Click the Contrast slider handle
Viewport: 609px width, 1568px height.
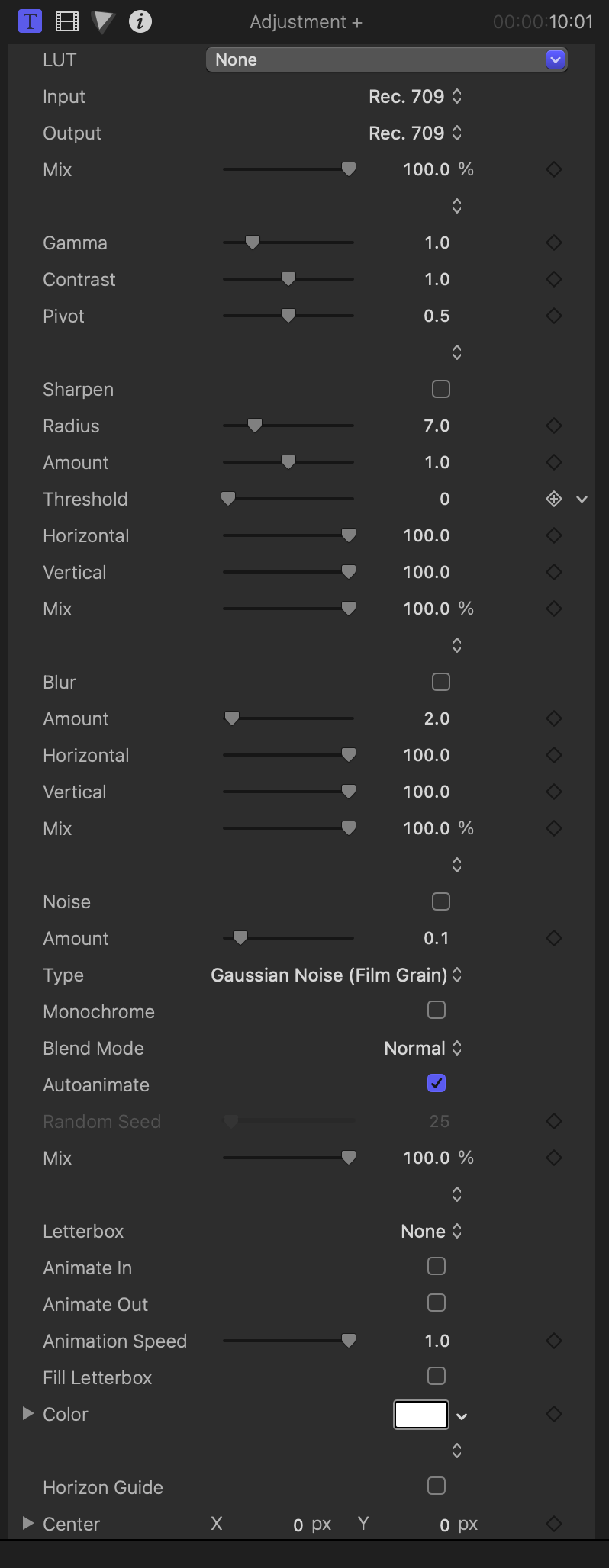[288, 279]
